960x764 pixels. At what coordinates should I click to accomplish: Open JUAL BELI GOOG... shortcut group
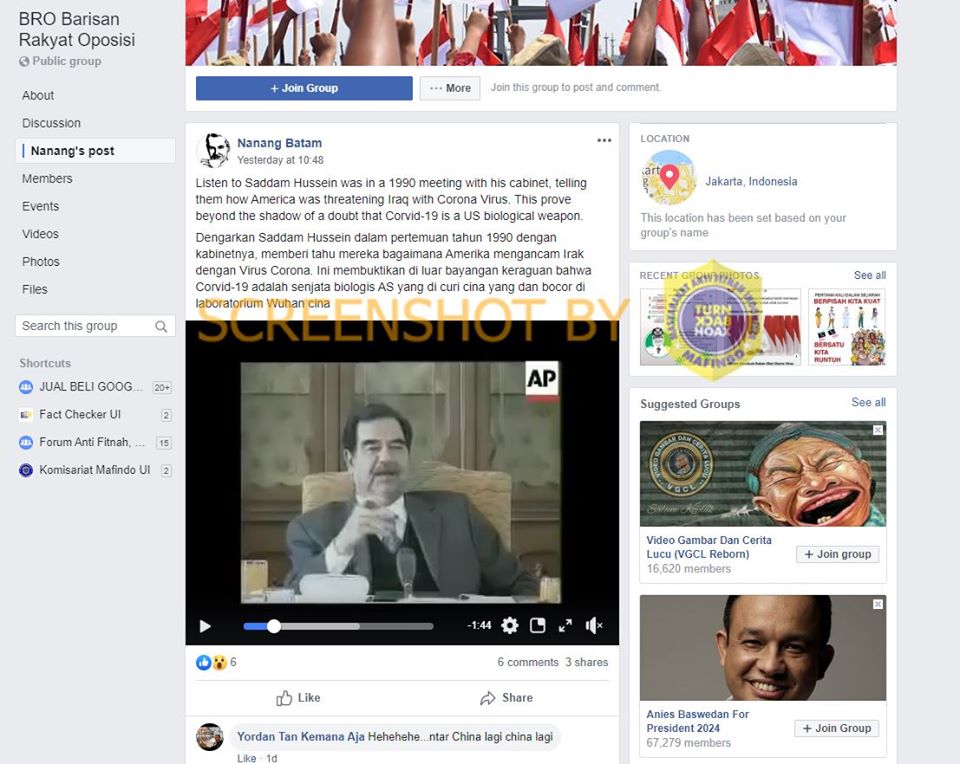point(91,387)
